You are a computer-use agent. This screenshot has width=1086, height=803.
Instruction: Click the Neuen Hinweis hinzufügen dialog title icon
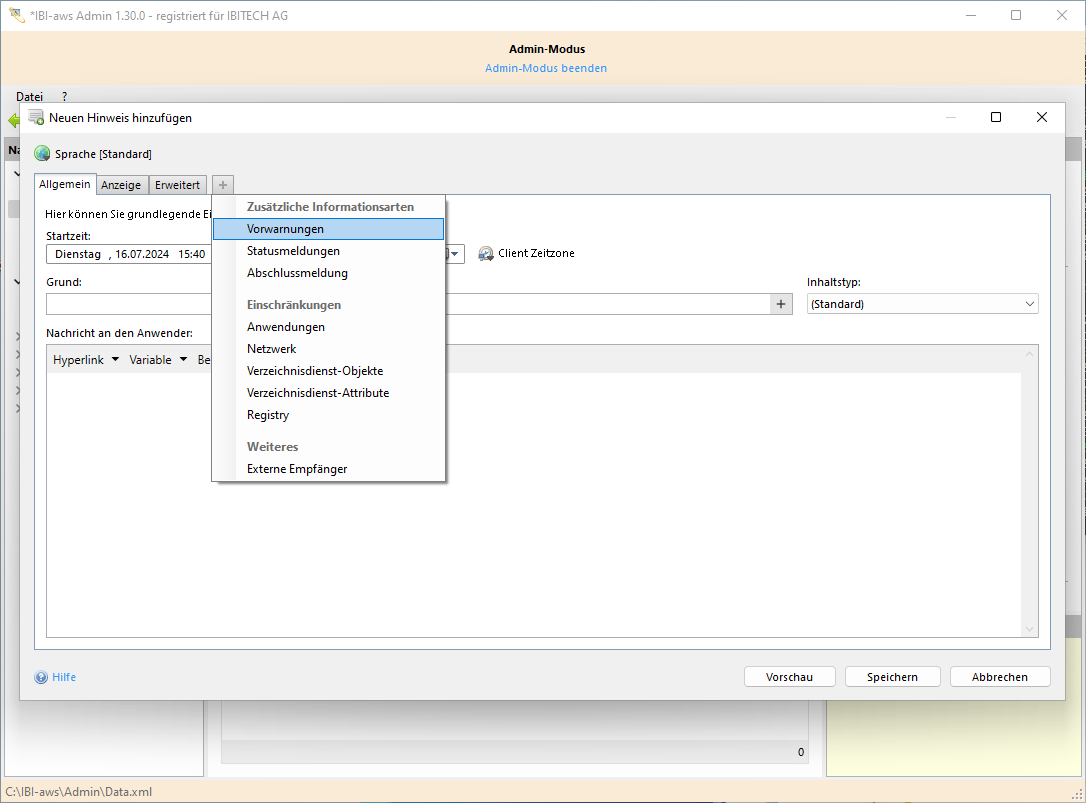(36, 117)
